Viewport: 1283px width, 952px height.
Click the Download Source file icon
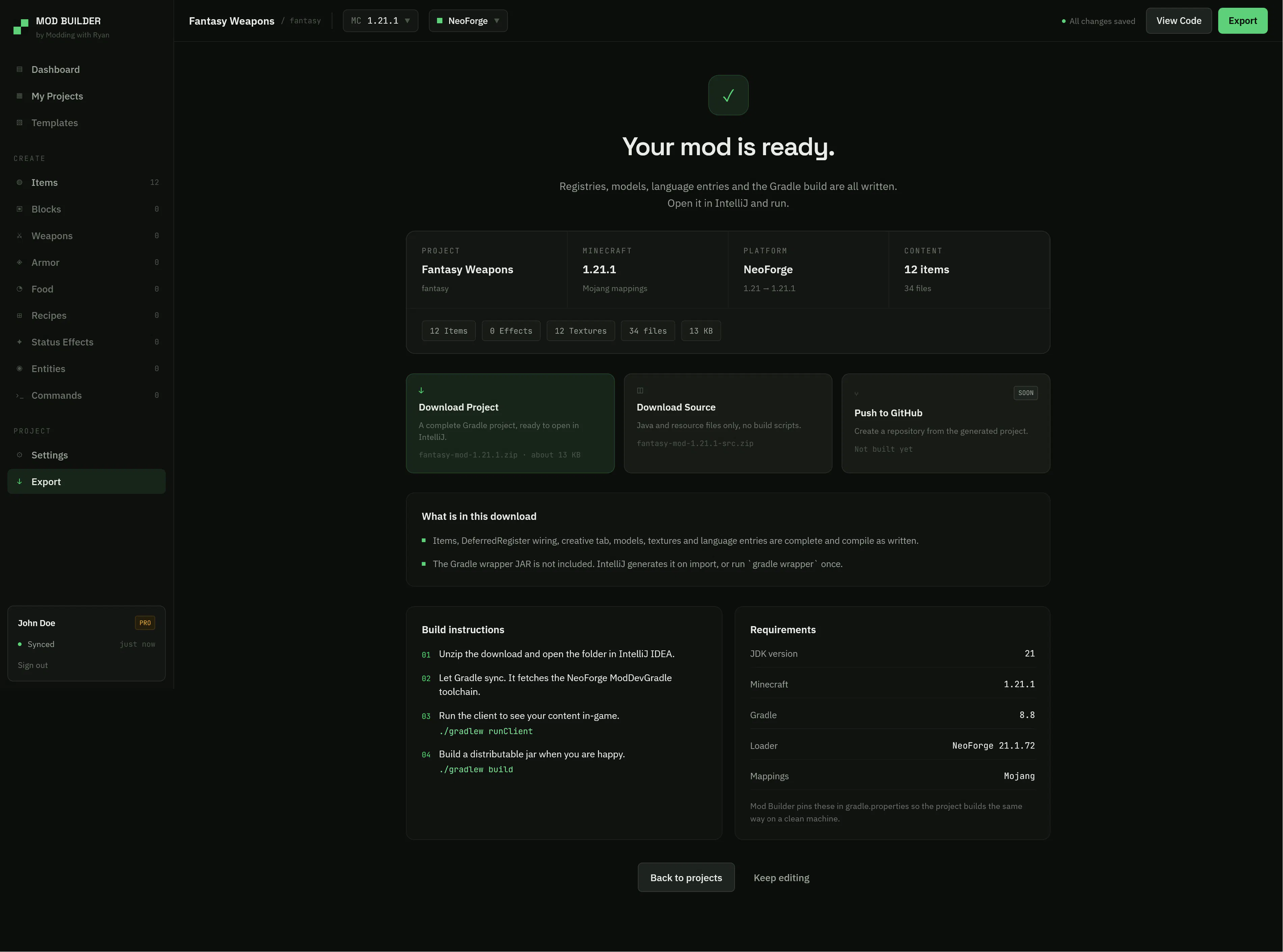(640, 390)
